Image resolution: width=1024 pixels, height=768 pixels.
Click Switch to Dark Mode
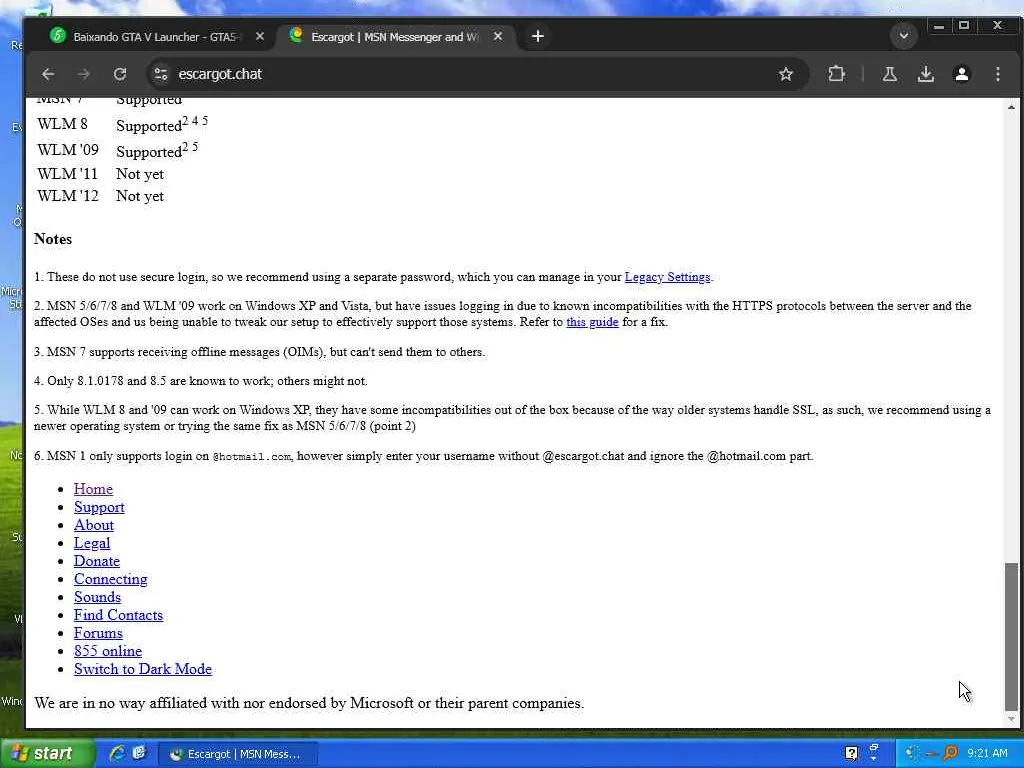pos(142,669)
